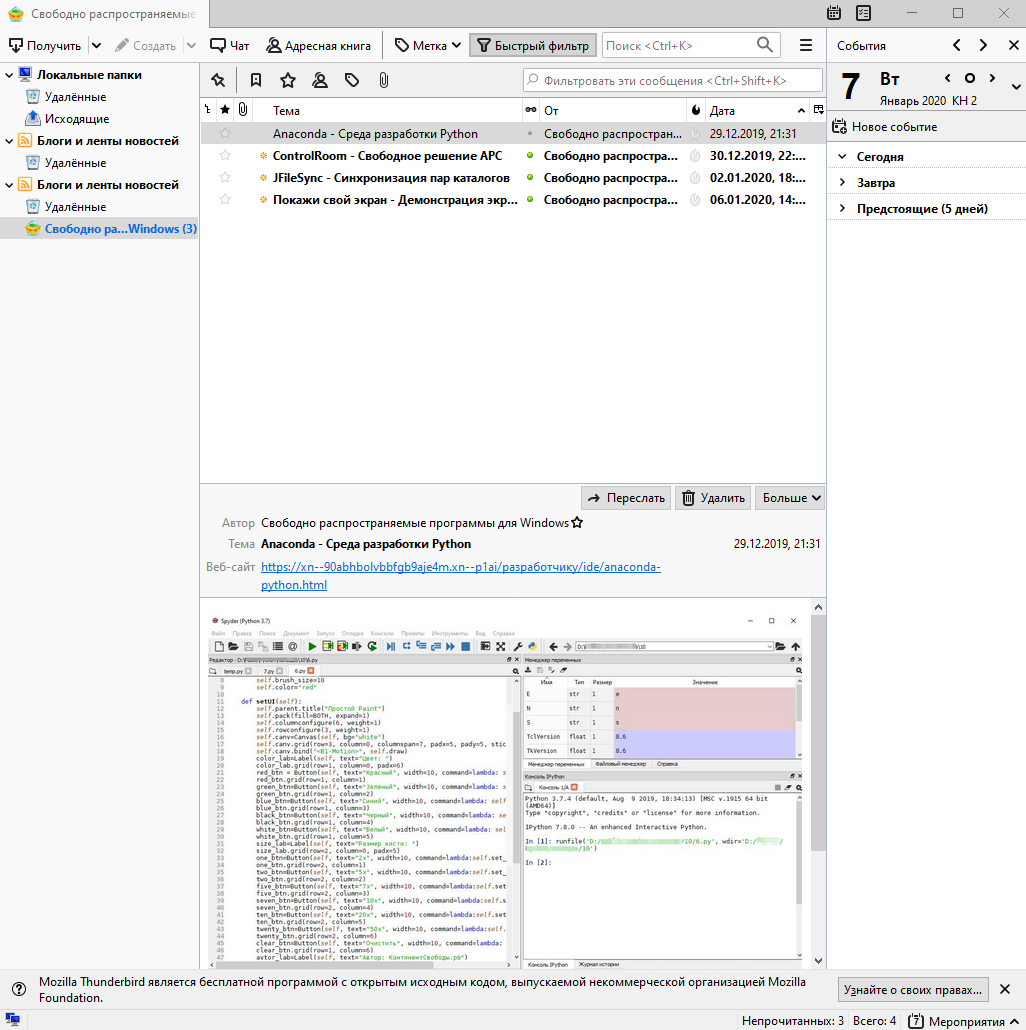Open the Больше dropdown menu
The width and height of the screenshot is (1026, 1030).
(x=790, y=498)
